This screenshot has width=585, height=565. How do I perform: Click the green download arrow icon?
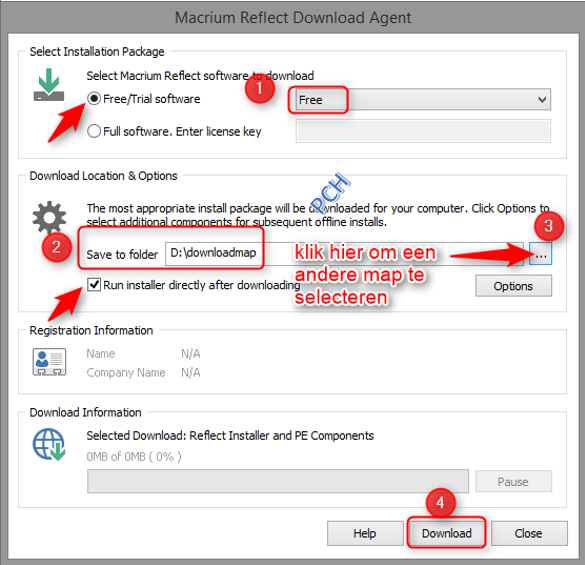click(49, 85)
